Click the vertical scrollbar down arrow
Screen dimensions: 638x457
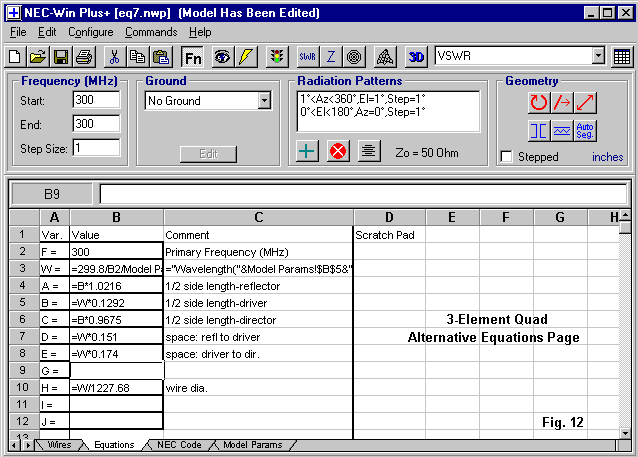pos(626,429)
